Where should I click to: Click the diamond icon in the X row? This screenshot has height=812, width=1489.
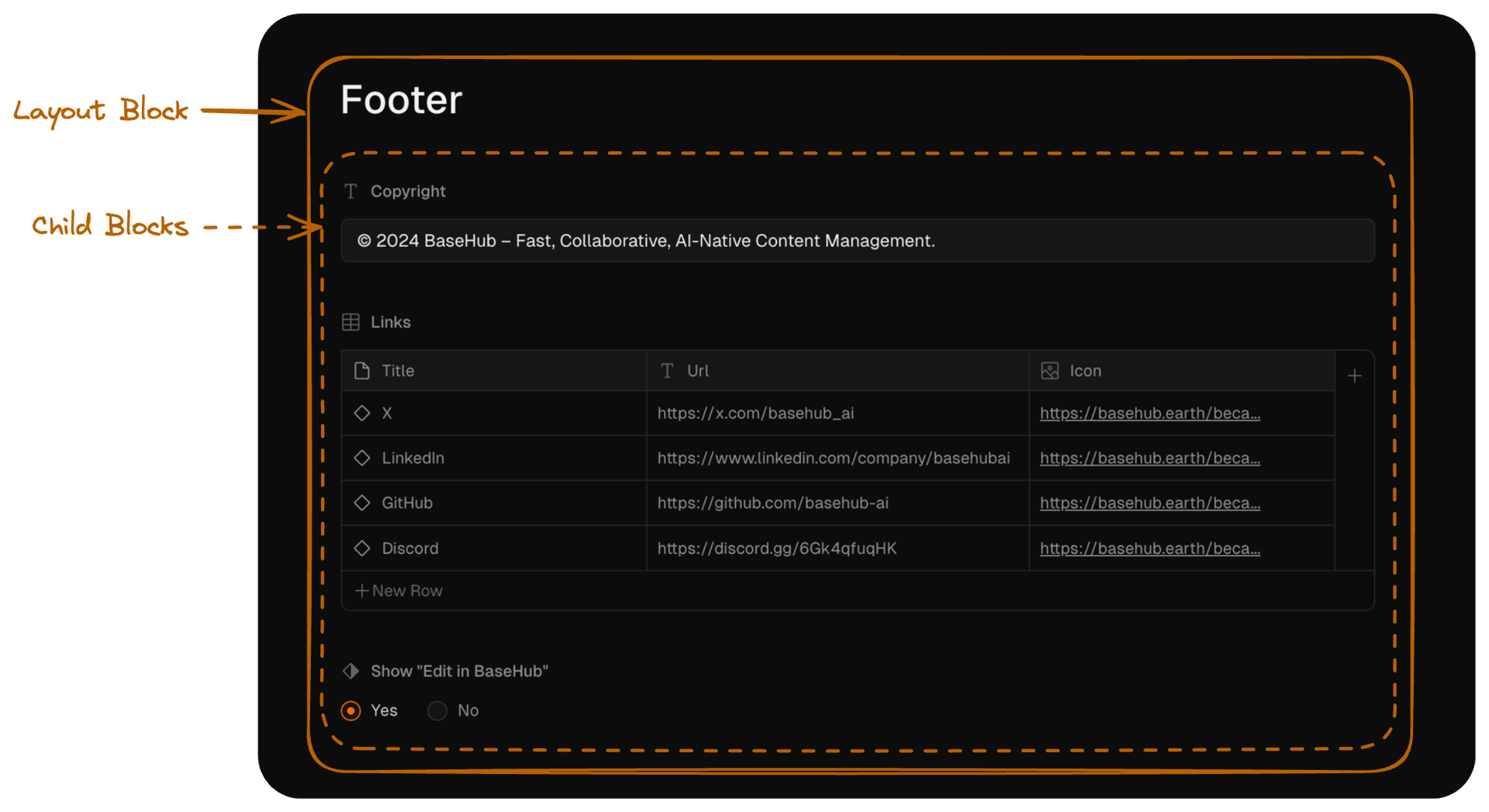362,413
